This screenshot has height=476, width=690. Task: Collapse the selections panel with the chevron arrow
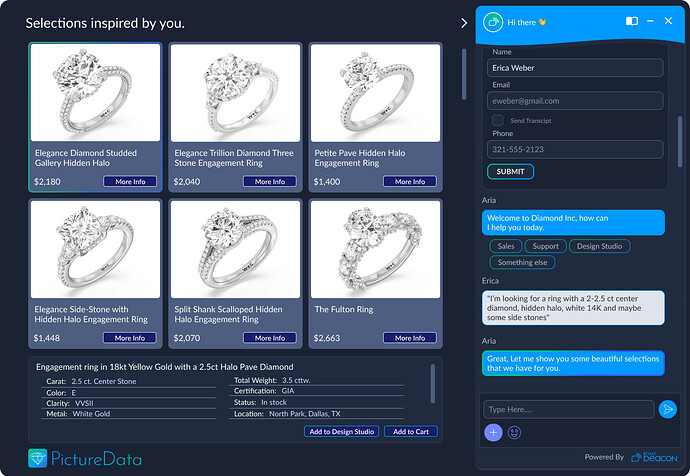[x=464, y=22]
